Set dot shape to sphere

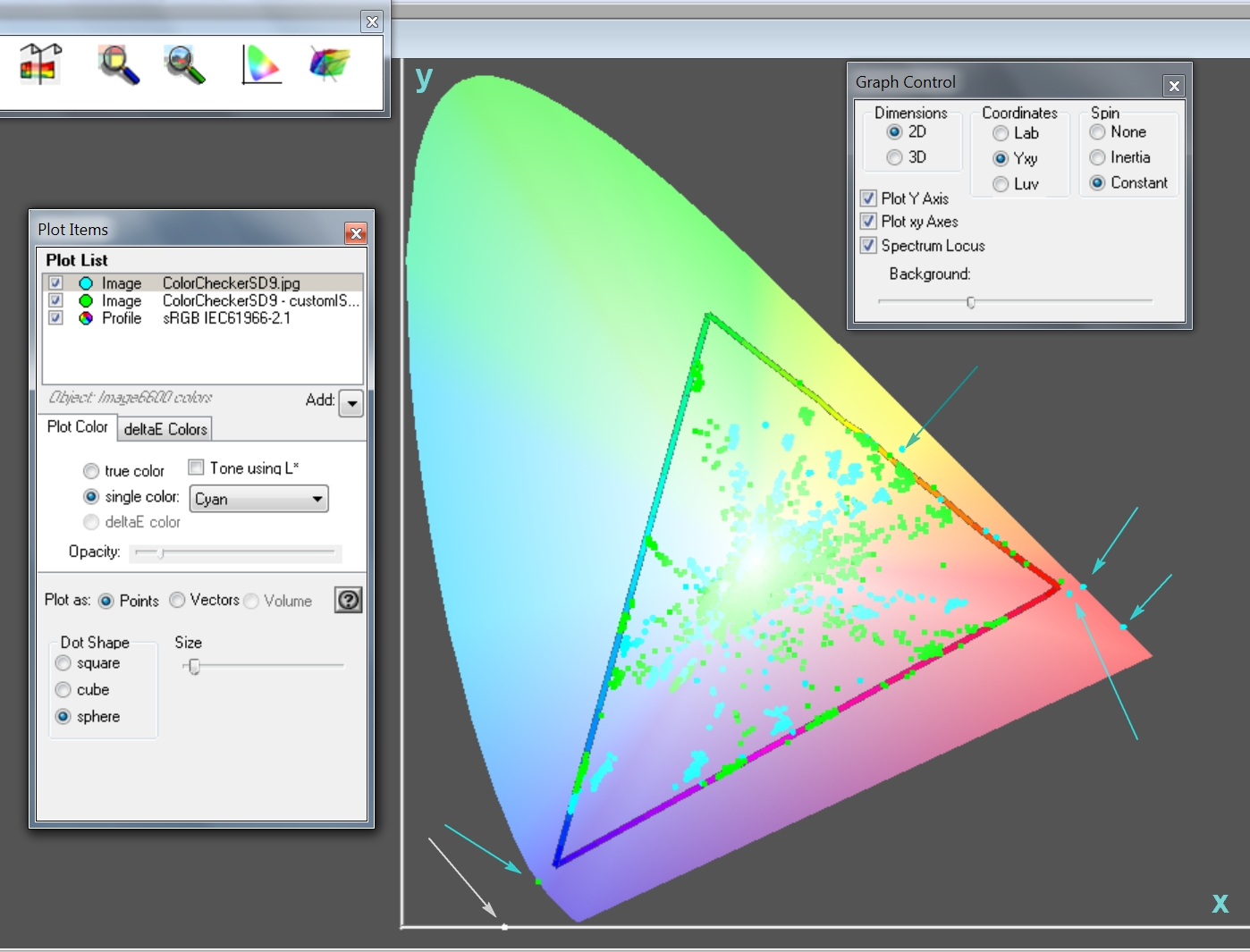pos(63,717)
